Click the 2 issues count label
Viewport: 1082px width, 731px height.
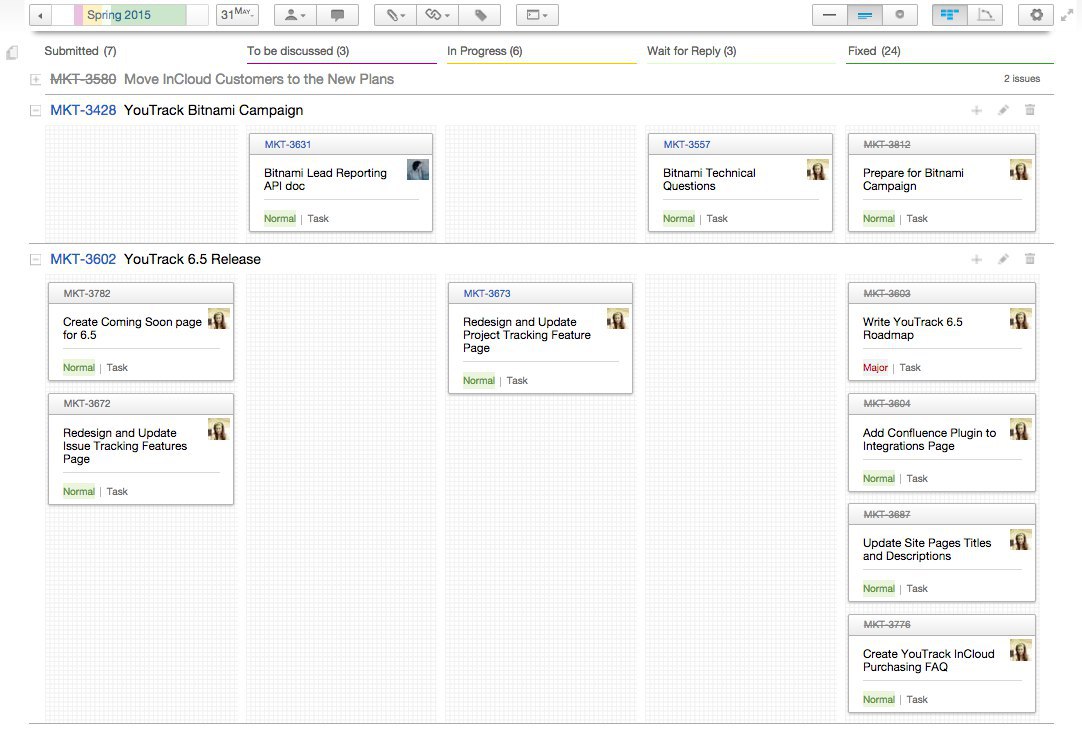point(1021,79)
